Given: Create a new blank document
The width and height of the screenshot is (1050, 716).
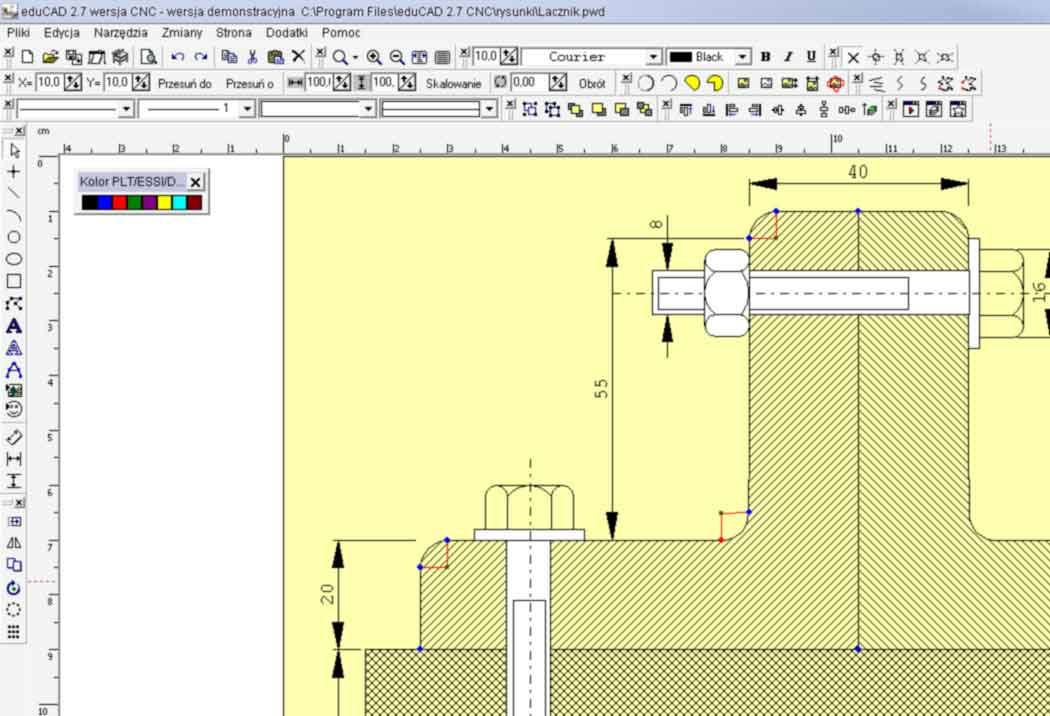Looking at the screenshot, I should (x=27, y=57).
